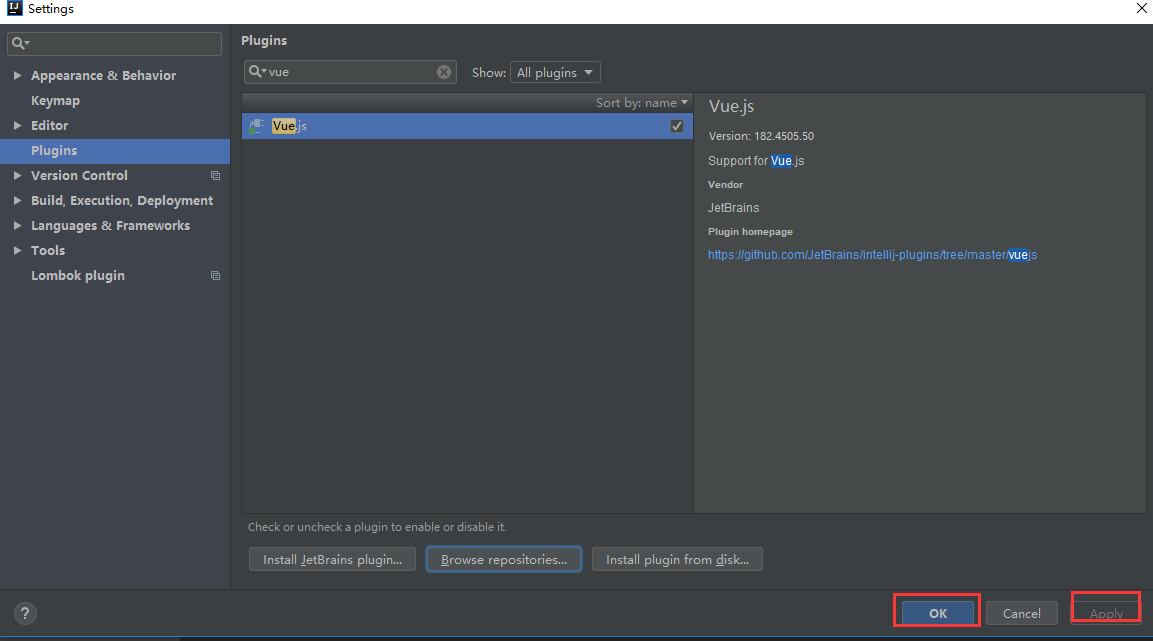Open the Show All plugins dropdown
The width and height of the screenshot is (1153, 641).
tap(555, 72)
